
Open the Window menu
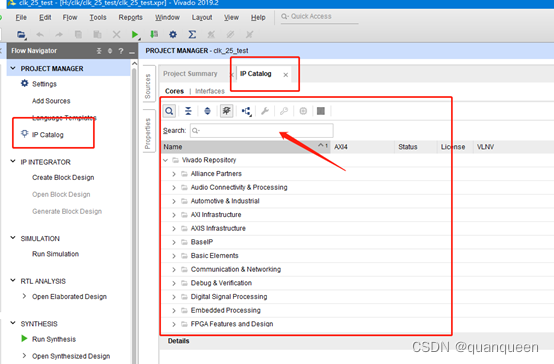click(167, 17)
